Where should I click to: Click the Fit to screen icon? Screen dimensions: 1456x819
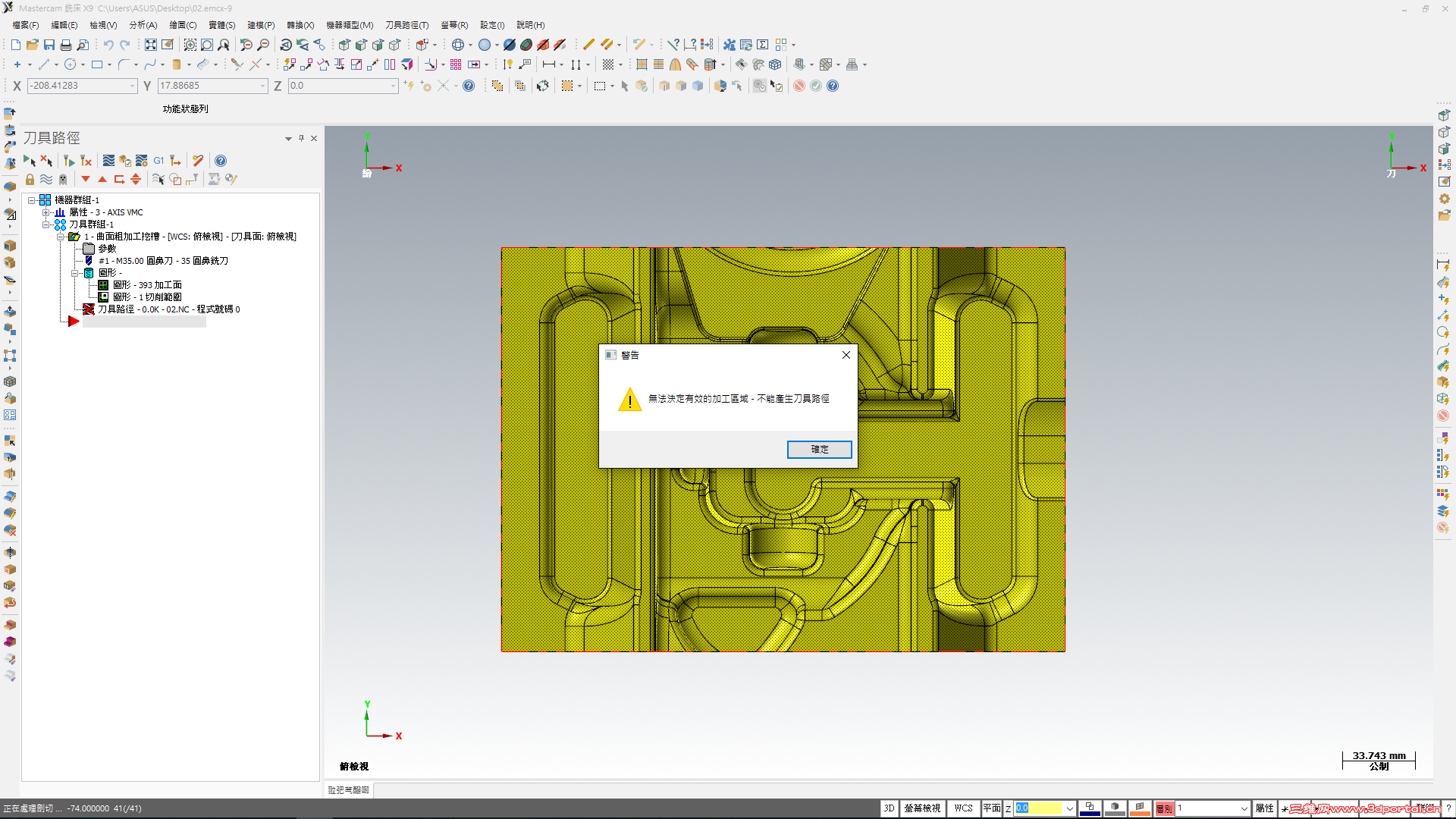click(x=151, y=45)
